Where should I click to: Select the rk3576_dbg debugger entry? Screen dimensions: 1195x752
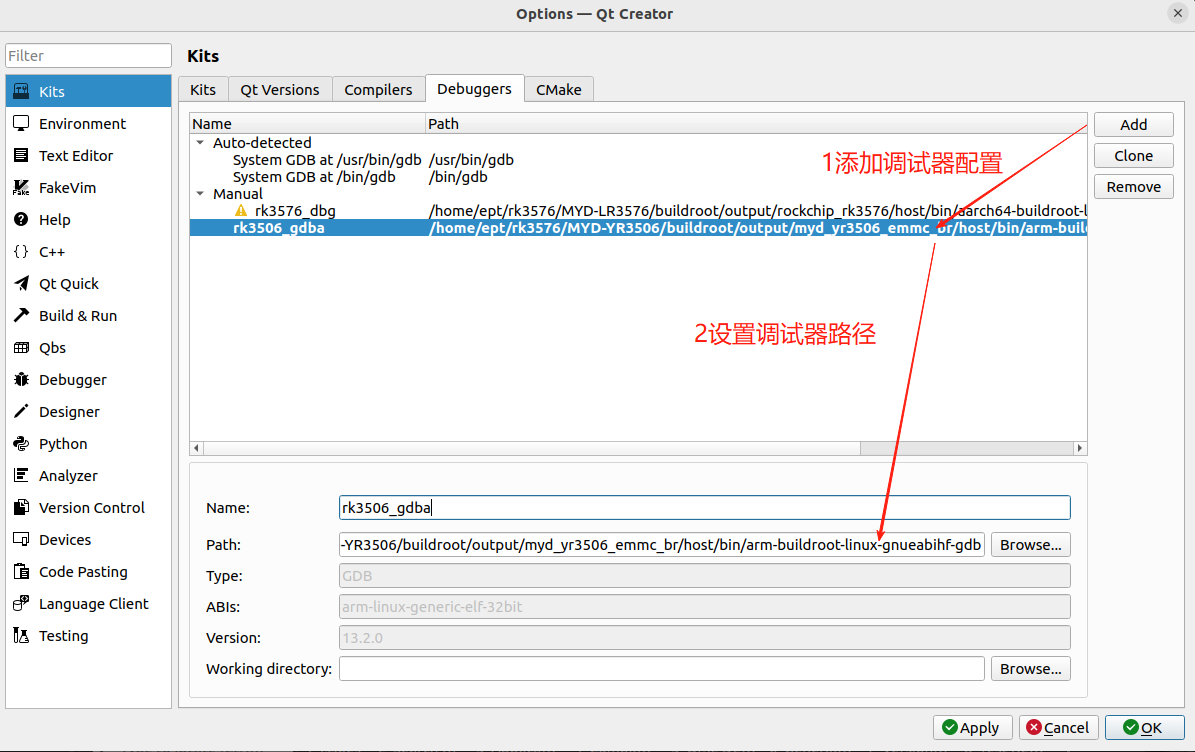tap(638, 210)
